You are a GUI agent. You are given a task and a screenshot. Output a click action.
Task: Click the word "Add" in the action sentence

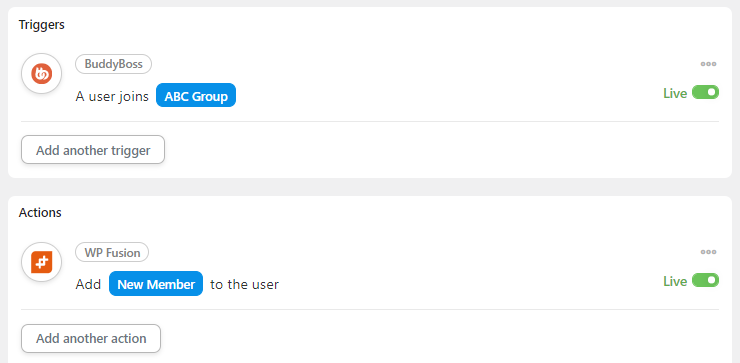(x=88, y=285)
